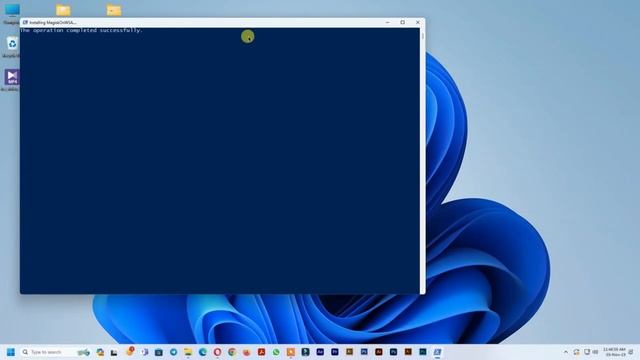
Task: Open File Explorer from the taskbar
Action: [x=188, y=352]
